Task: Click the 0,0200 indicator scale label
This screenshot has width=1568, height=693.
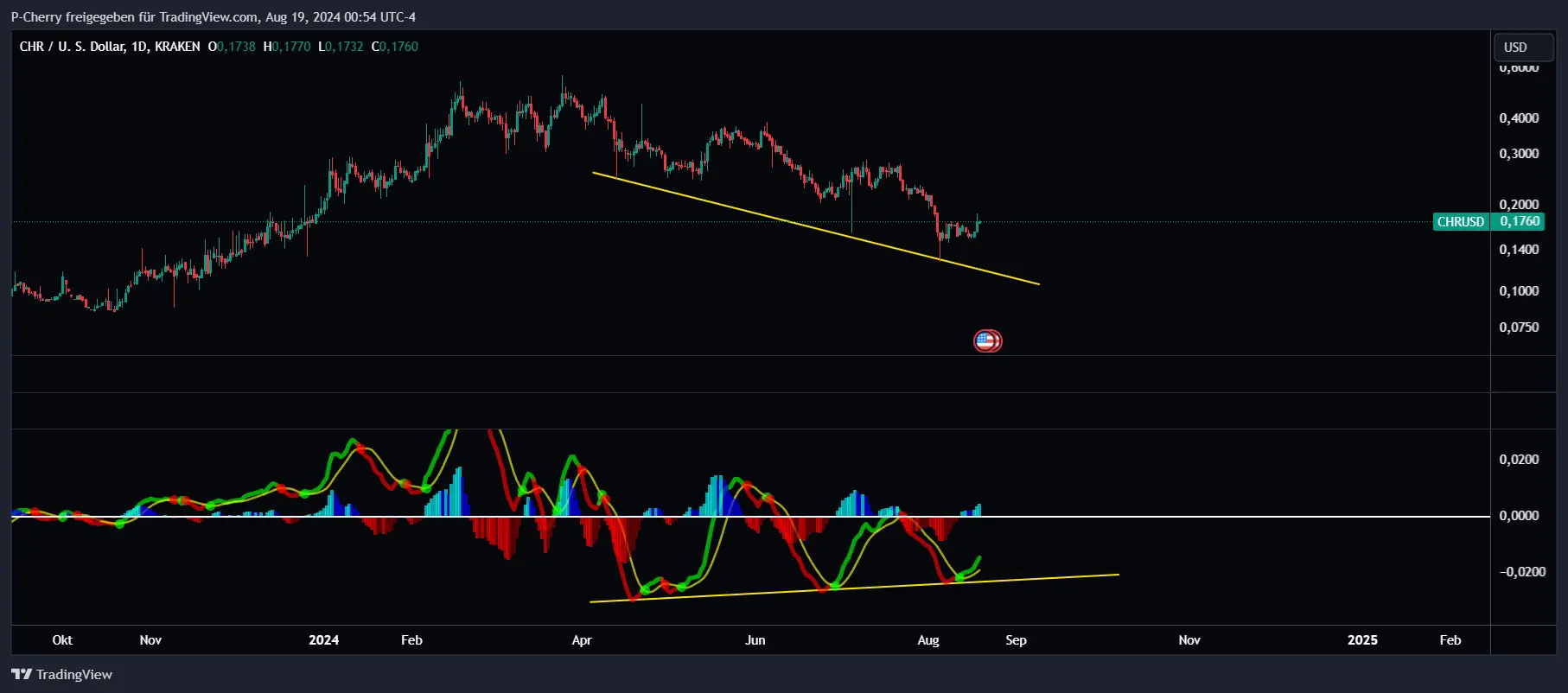Action: click(x=1519, y=460)
